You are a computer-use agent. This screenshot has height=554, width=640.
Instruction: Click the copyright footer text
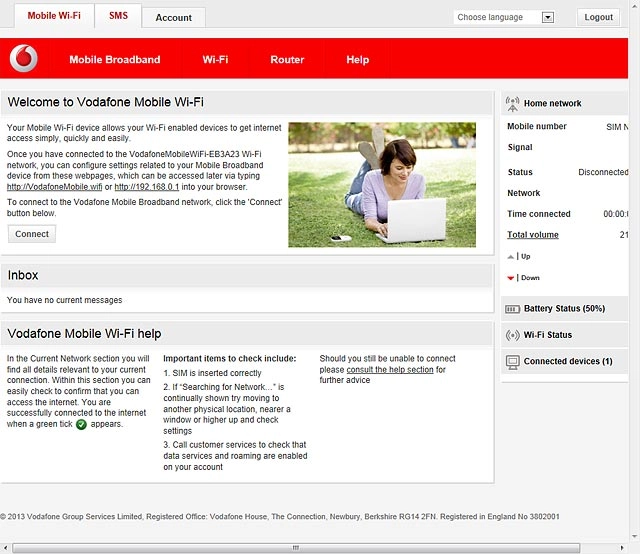tap(280, 517)
